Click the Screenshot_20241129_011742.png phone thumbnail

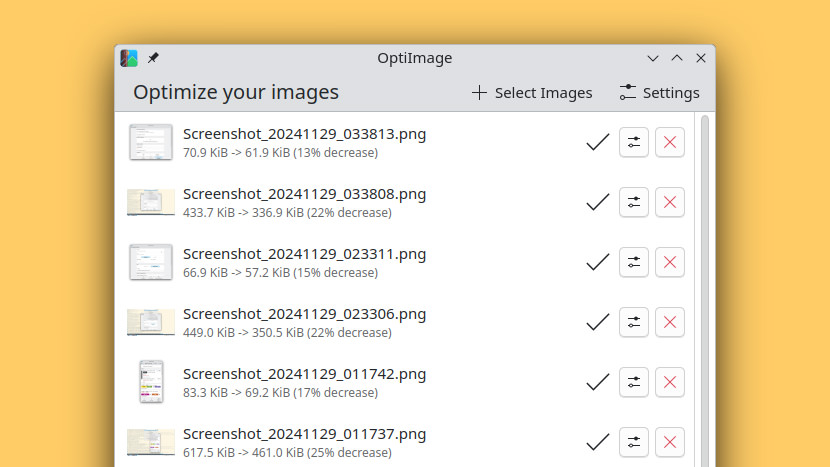pos(151,382)
